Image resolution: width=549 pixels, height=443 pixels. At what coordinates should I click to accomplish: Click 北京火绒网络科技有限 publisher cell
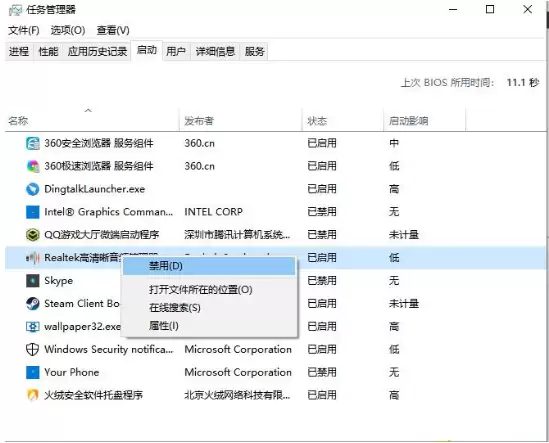237,395
